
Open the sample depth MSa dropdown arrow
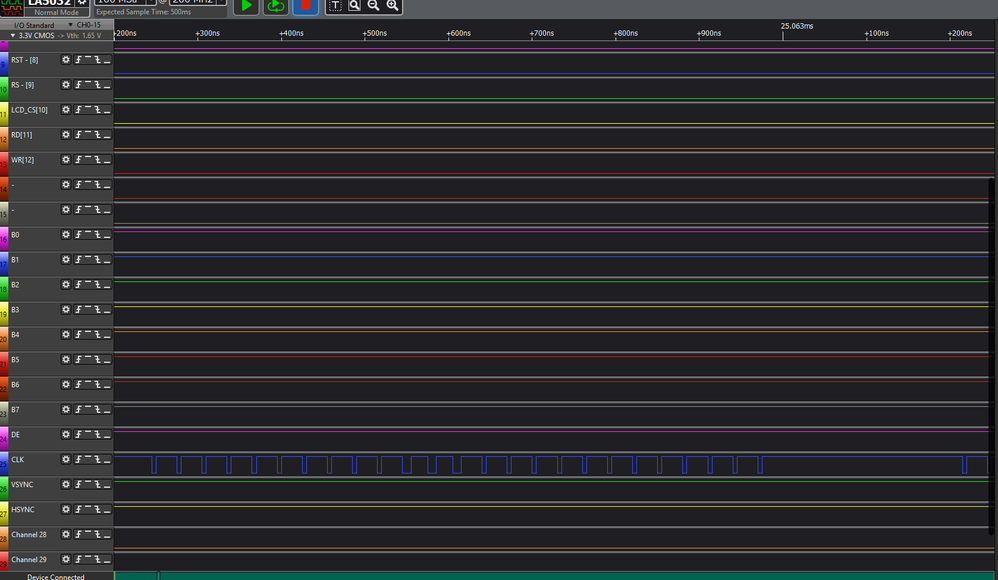(x=151, y=2)
